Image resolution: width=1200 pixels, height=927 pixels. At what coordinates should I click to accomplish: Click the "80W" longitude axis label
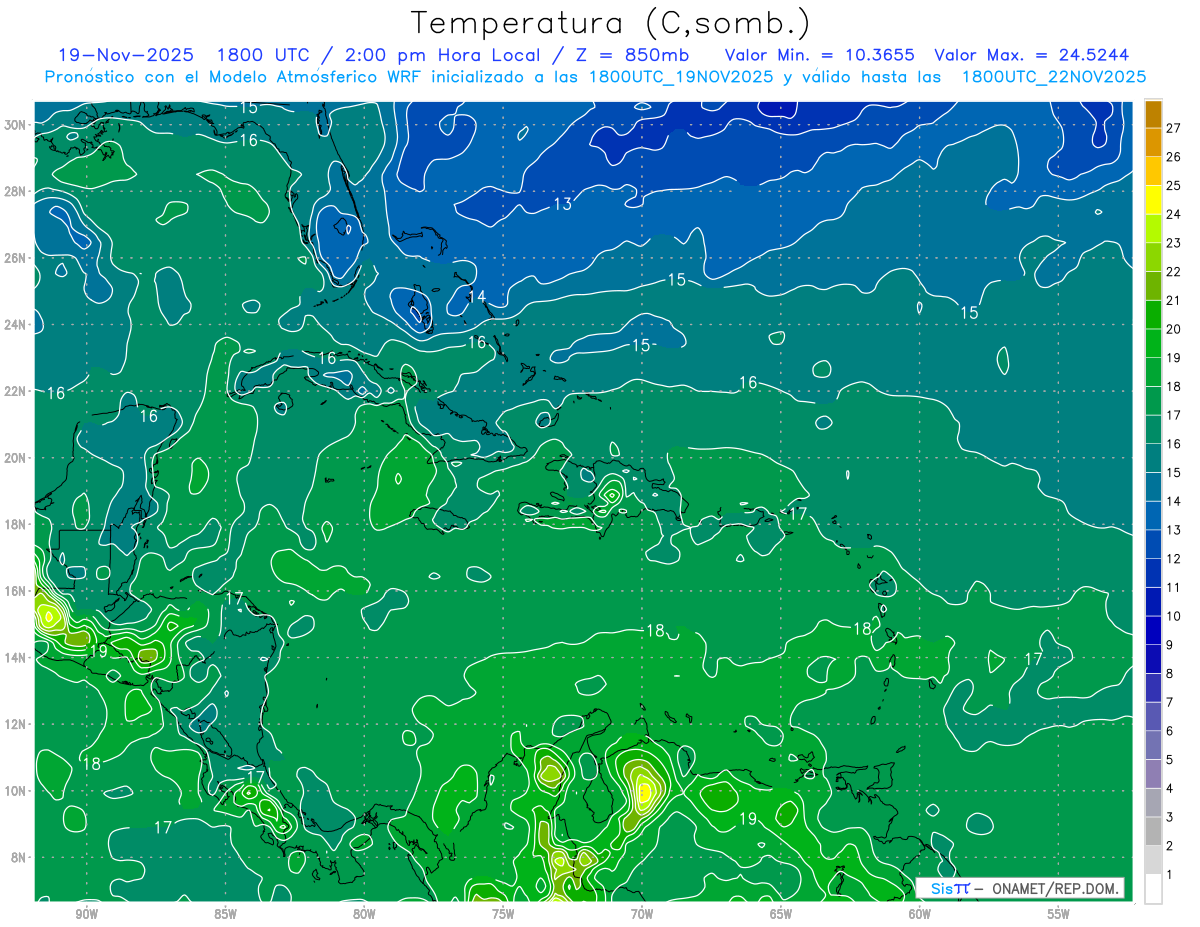[364, 914]
